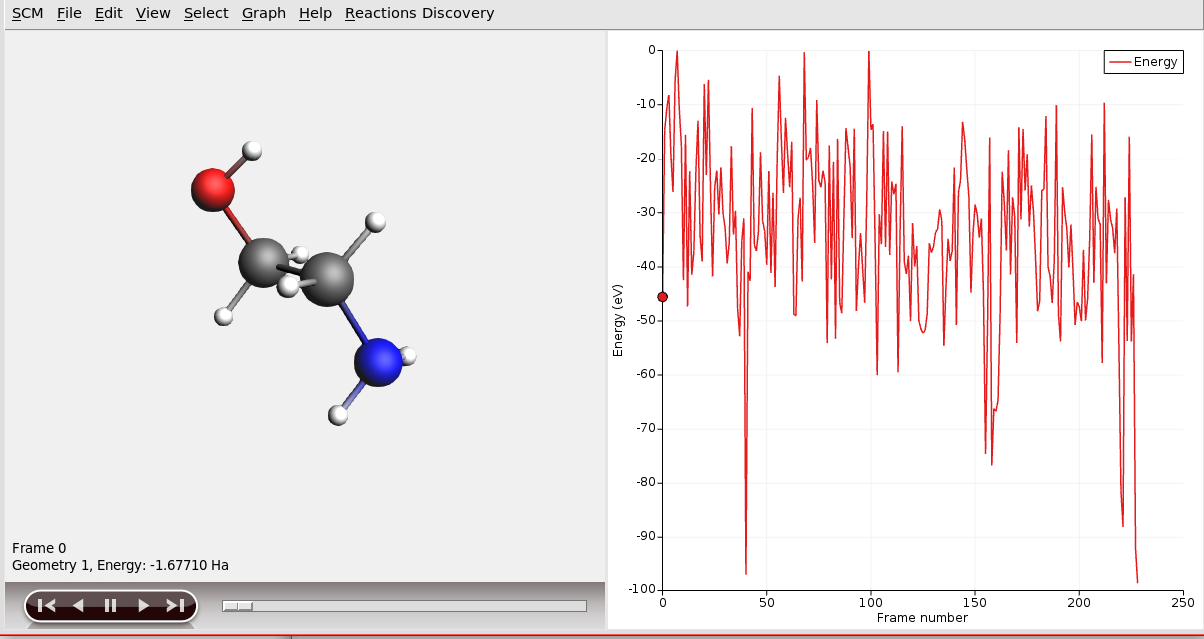Step forward one frame
This screenshot has width=1204, height=639.
click(143, 605)
